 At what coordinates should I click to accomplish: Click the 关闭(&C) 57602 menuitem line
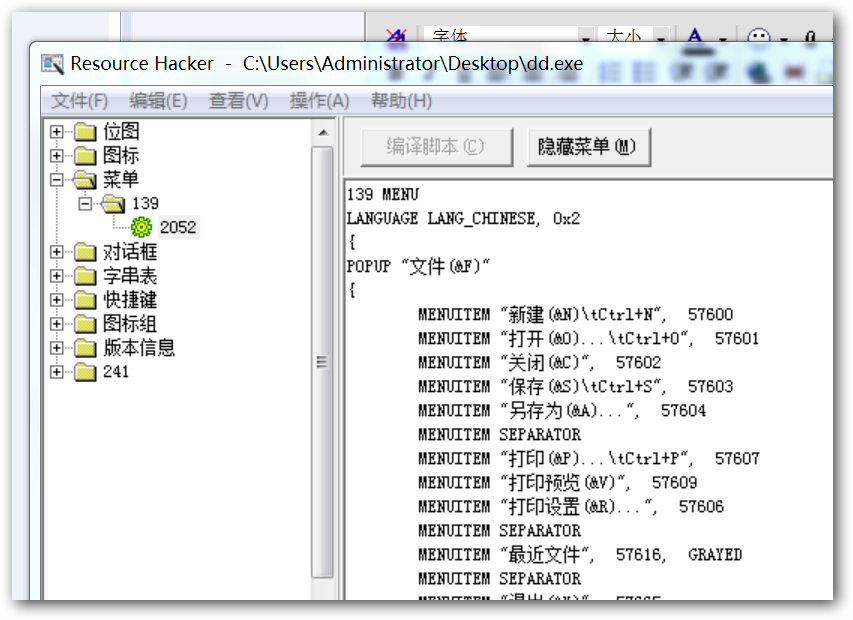tap(540, 362)
